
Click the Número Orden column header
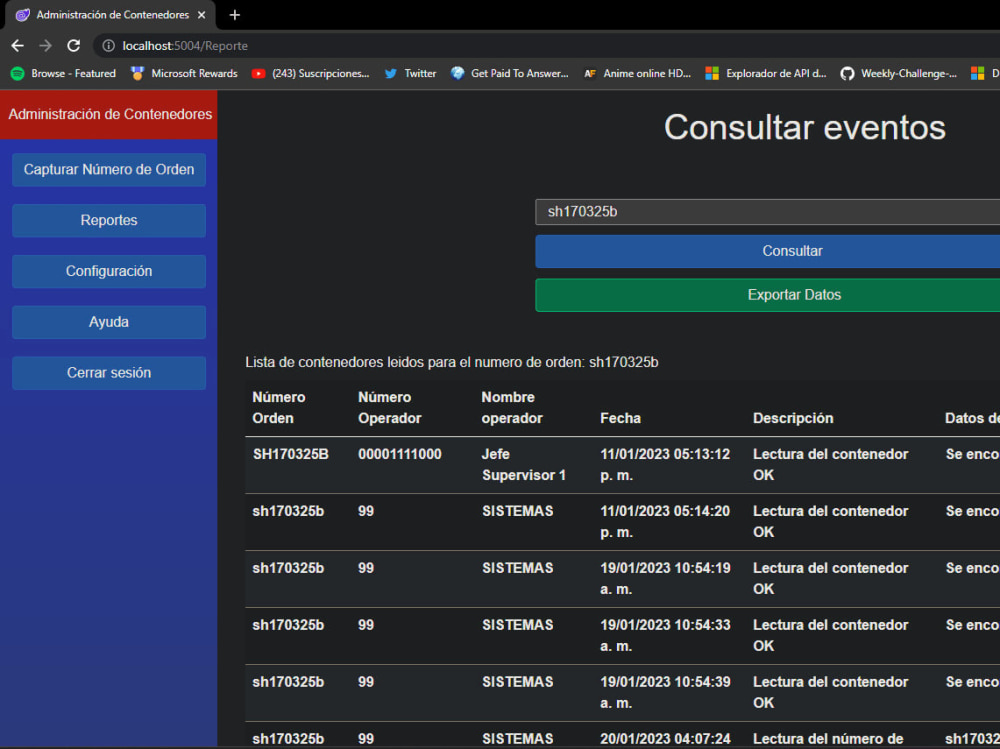coord(279,408)
